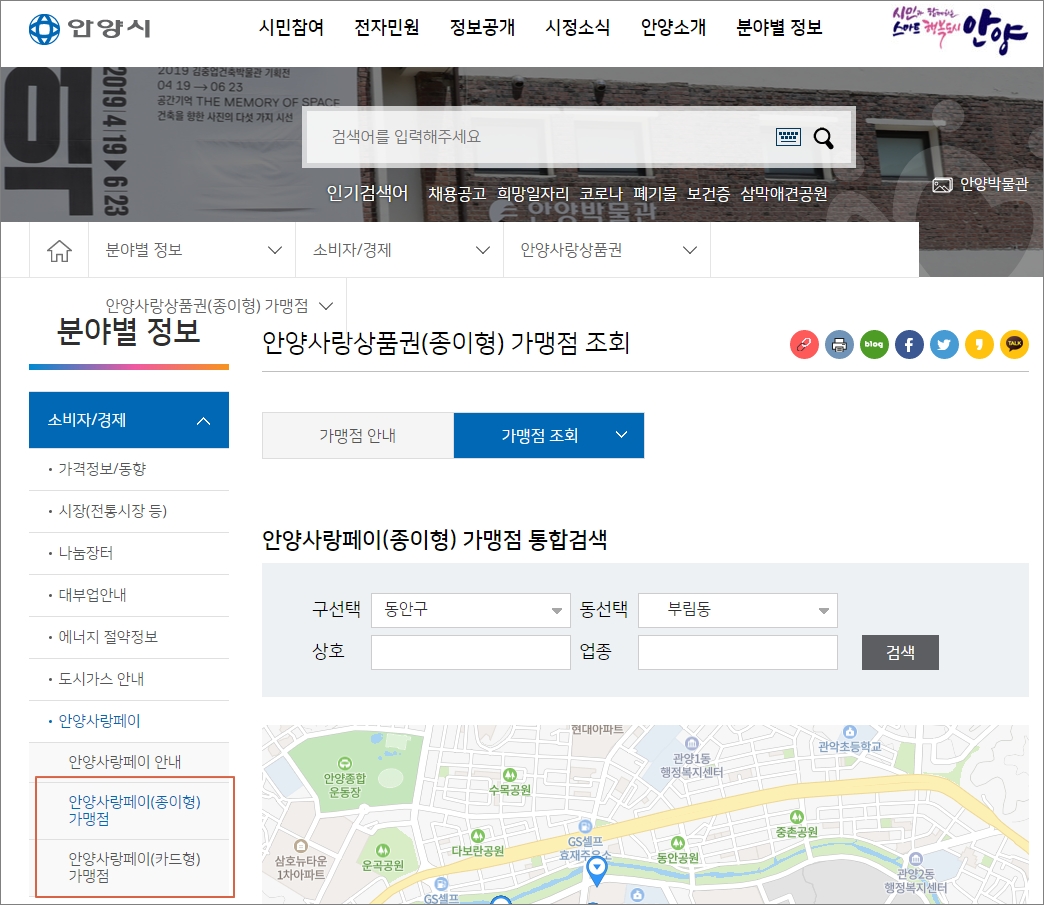Open sidebar item 시장(전통시장 등)
Image resolution: width=1044 pixels, height=905 pixels.
[113, 511]
